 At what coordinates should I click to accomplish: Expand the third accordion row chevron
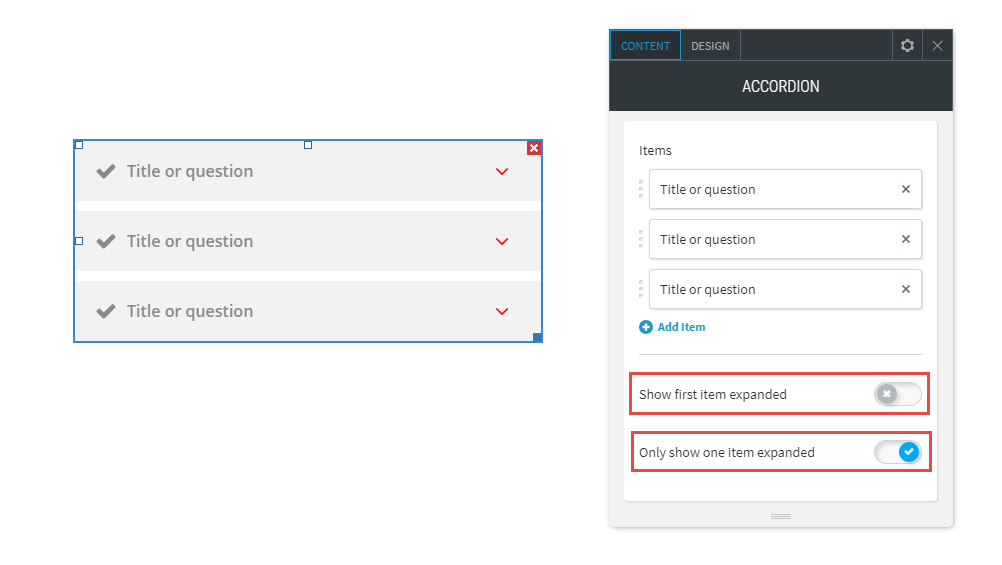pyautogui.click(x=502, y=311)
